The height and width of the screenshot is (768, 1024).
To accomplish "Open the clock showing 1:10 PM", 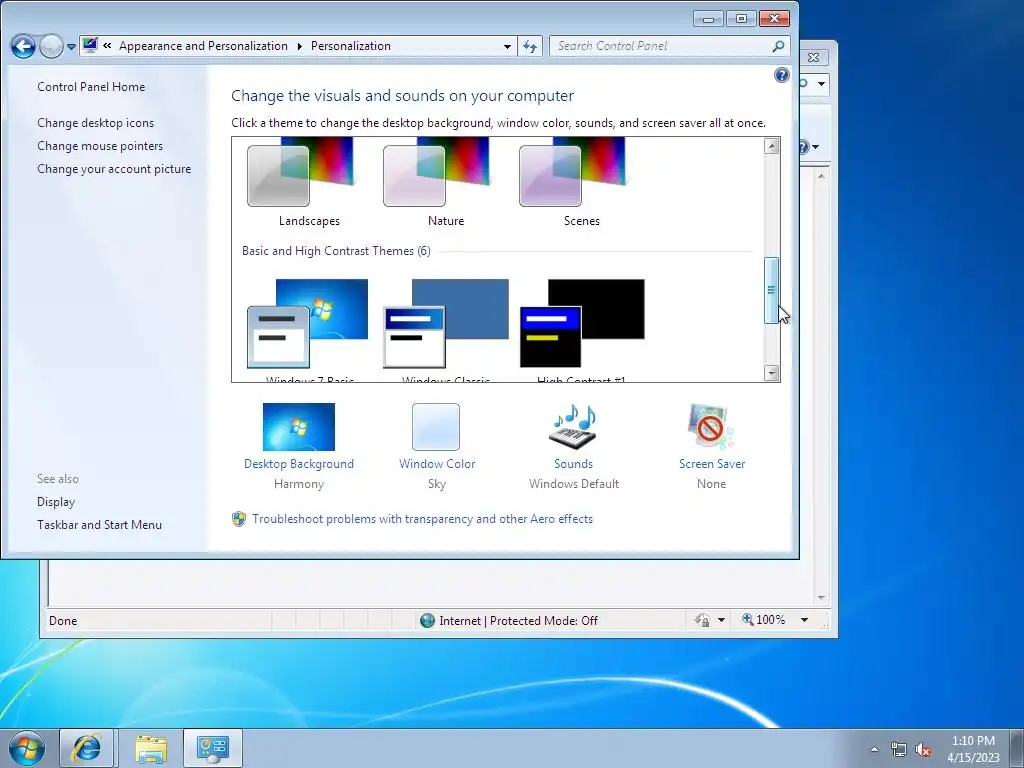I will pos(973,748).
